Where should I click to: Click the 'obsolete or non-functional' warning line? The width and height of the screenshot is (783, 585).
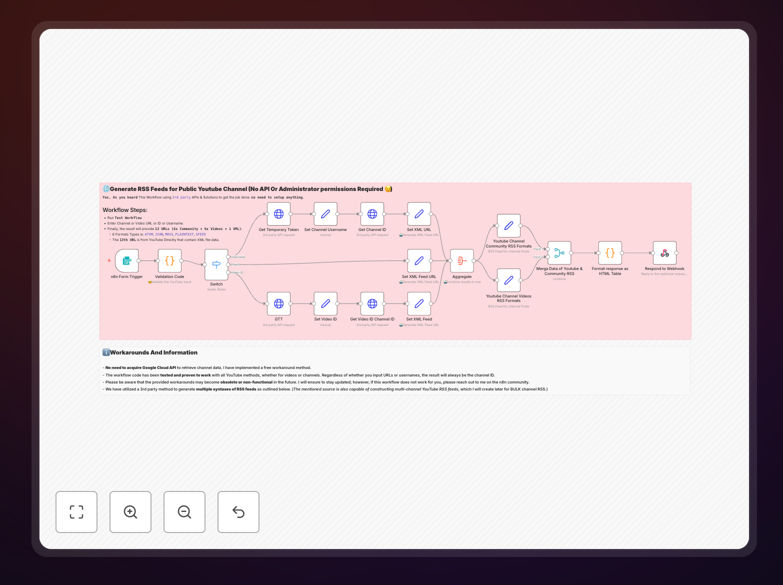tap(316, 382)
